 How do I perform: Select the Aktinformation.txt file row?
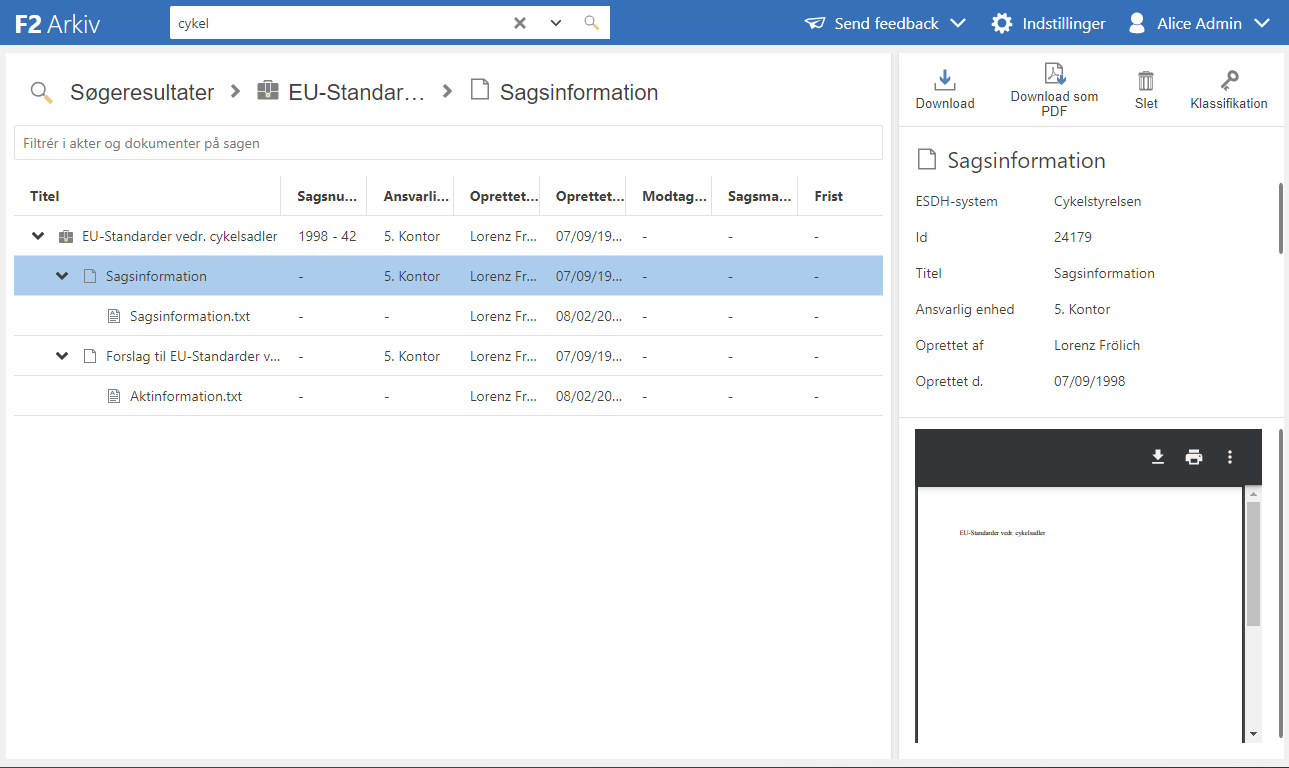(186, 396)
